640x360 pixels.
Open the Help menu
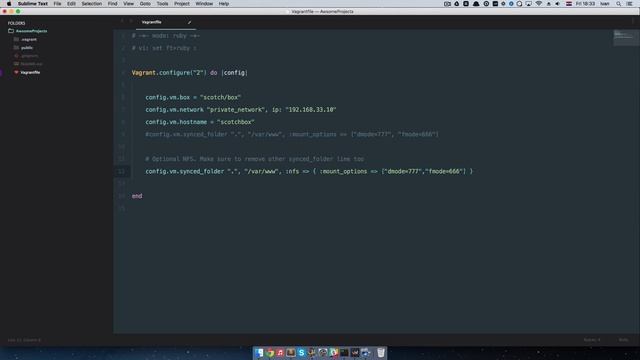click(224, 4)
